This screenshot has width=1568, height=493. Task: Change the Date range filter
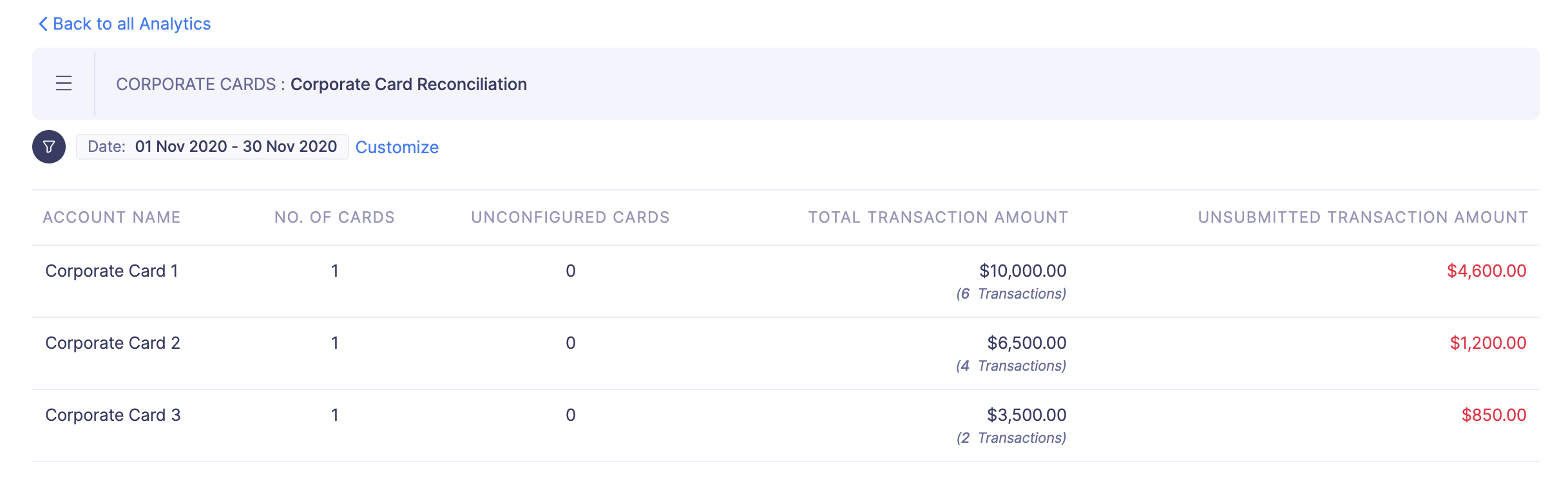[x=213, y=147]
